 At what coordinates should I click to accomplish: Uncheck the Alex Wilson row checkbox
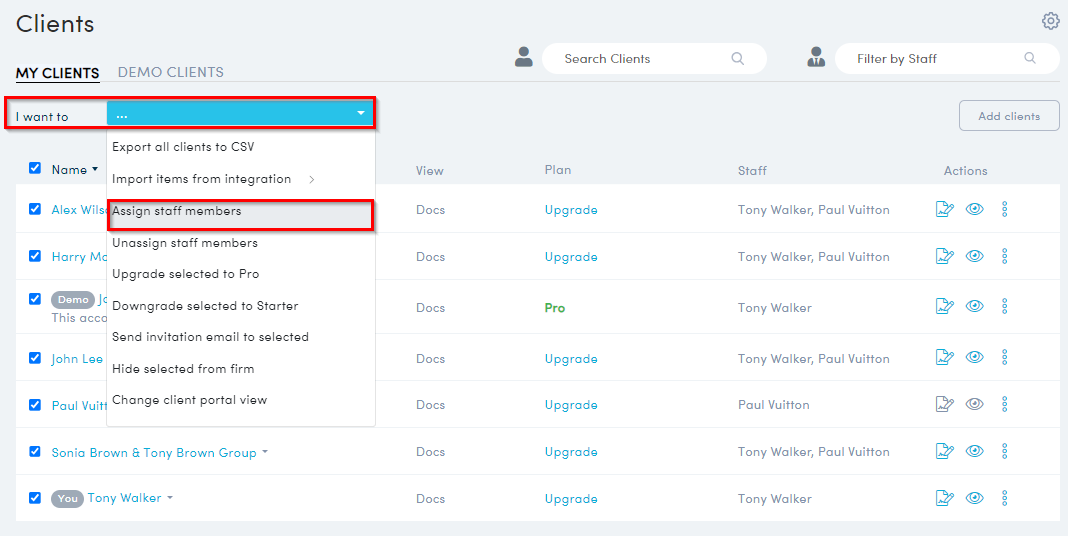35,209
